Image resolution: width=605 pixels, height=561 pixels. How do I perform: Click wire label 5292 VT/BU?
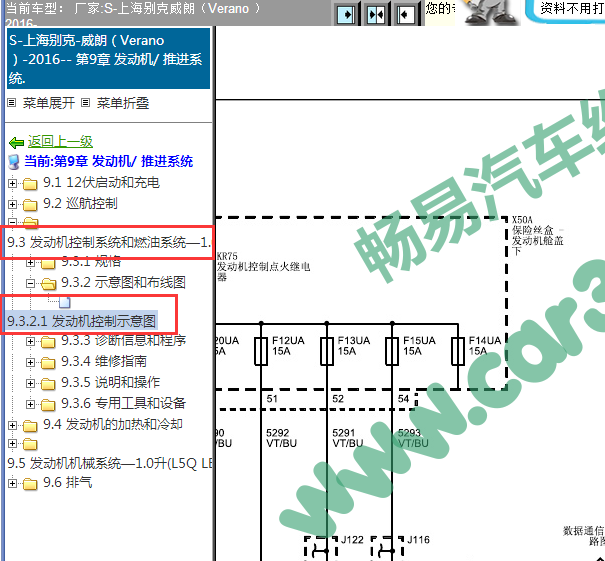click(x=281, y=438)
